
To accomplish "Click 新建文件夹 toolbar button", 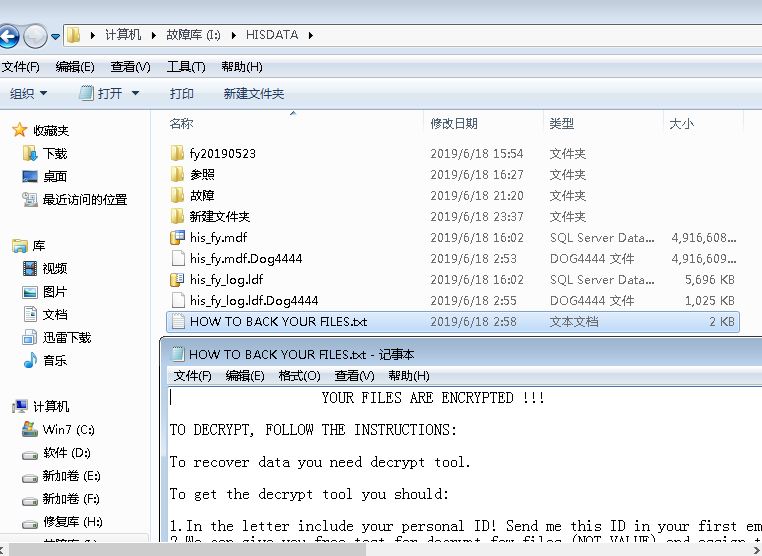I will coord(254,94).
